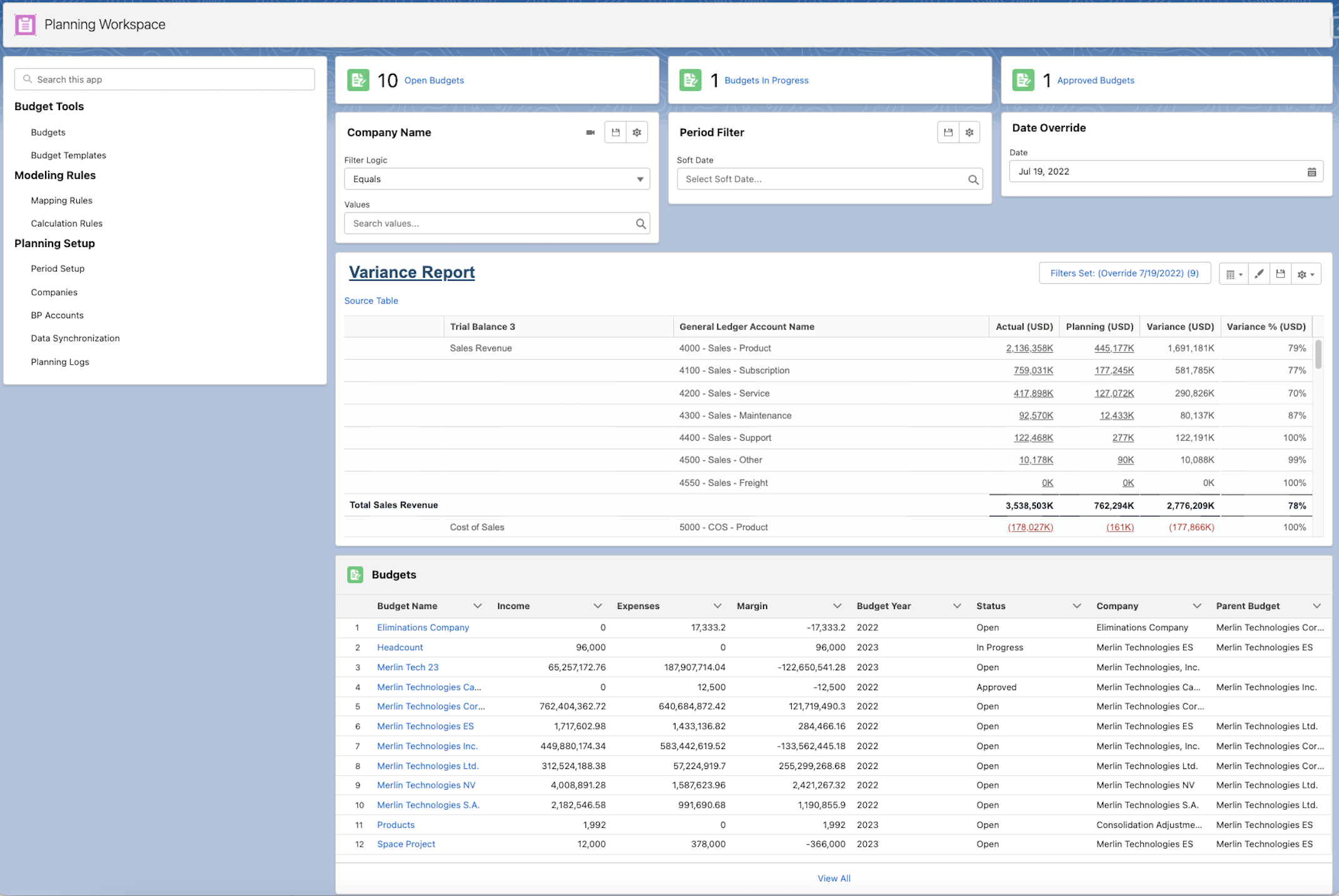Expand the Status column header menu
Viewport: 1339px width, 896px height.
(x=1076, y=606)
